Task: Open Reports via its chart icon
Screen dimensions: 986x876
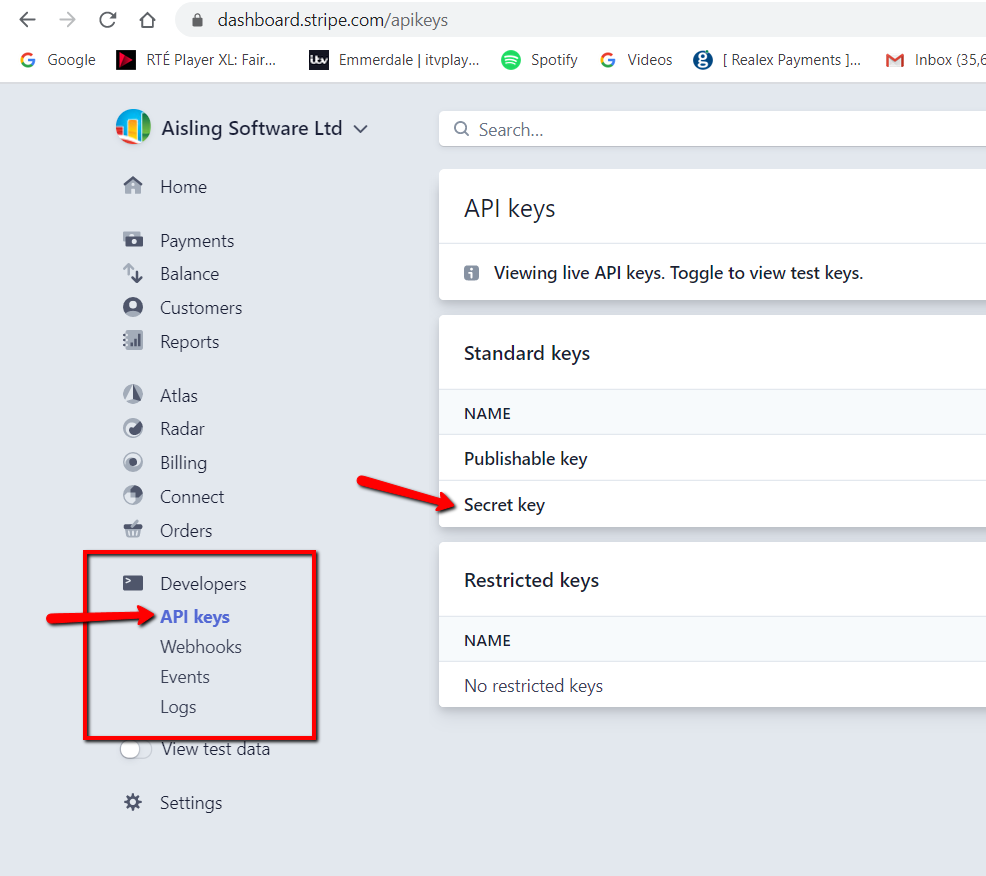Action: (x=133, y=341)
